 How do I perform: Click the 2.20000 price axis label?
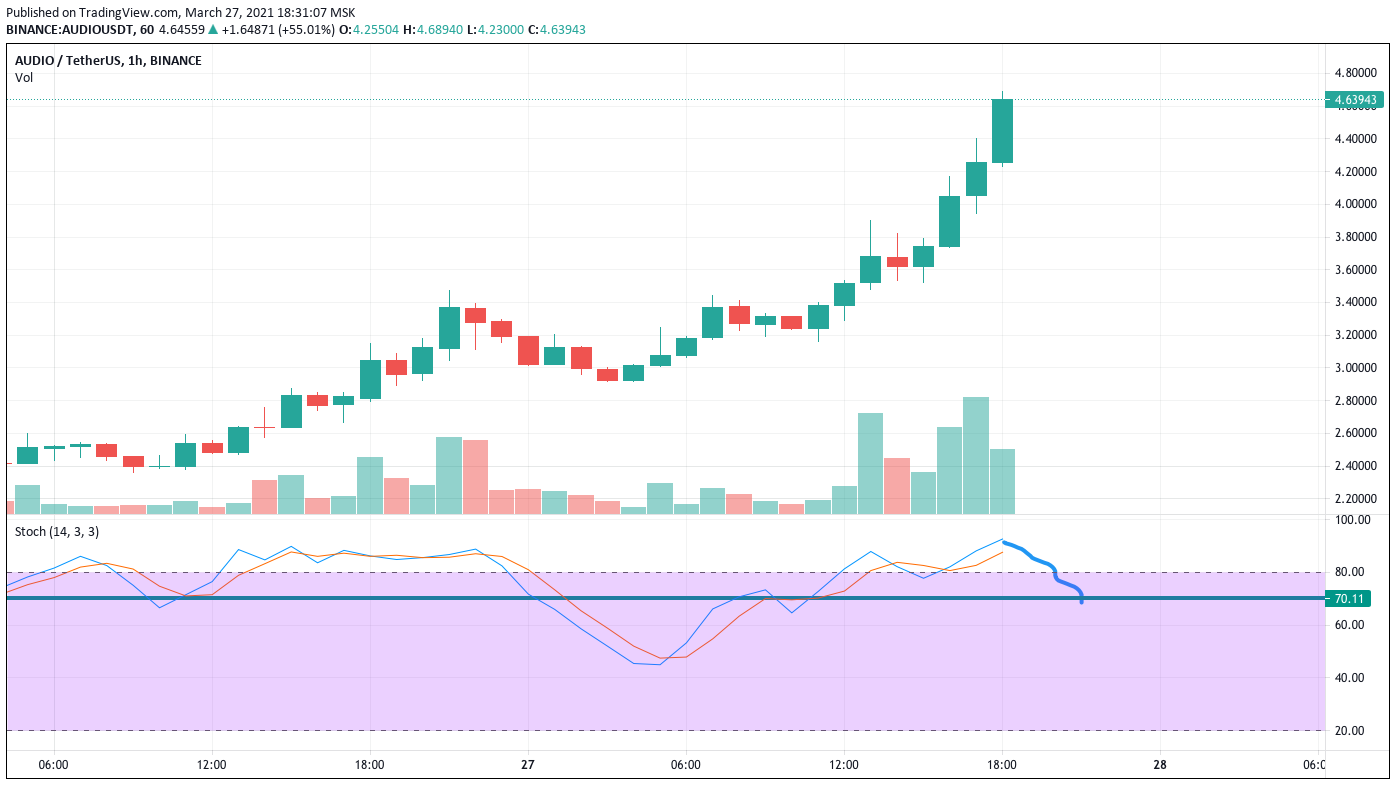(x=1355, y=499)
